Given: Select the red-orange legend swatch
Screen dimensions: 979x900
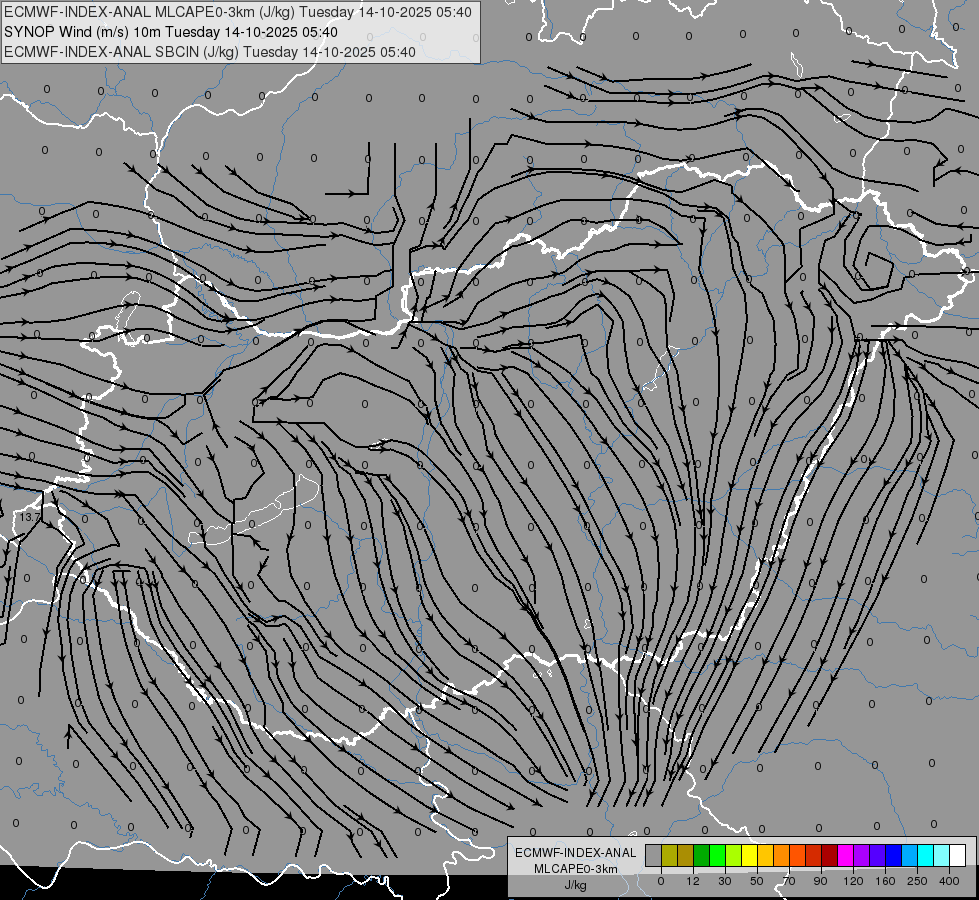Looking at the screenshot, I should (x=797, y=855).
